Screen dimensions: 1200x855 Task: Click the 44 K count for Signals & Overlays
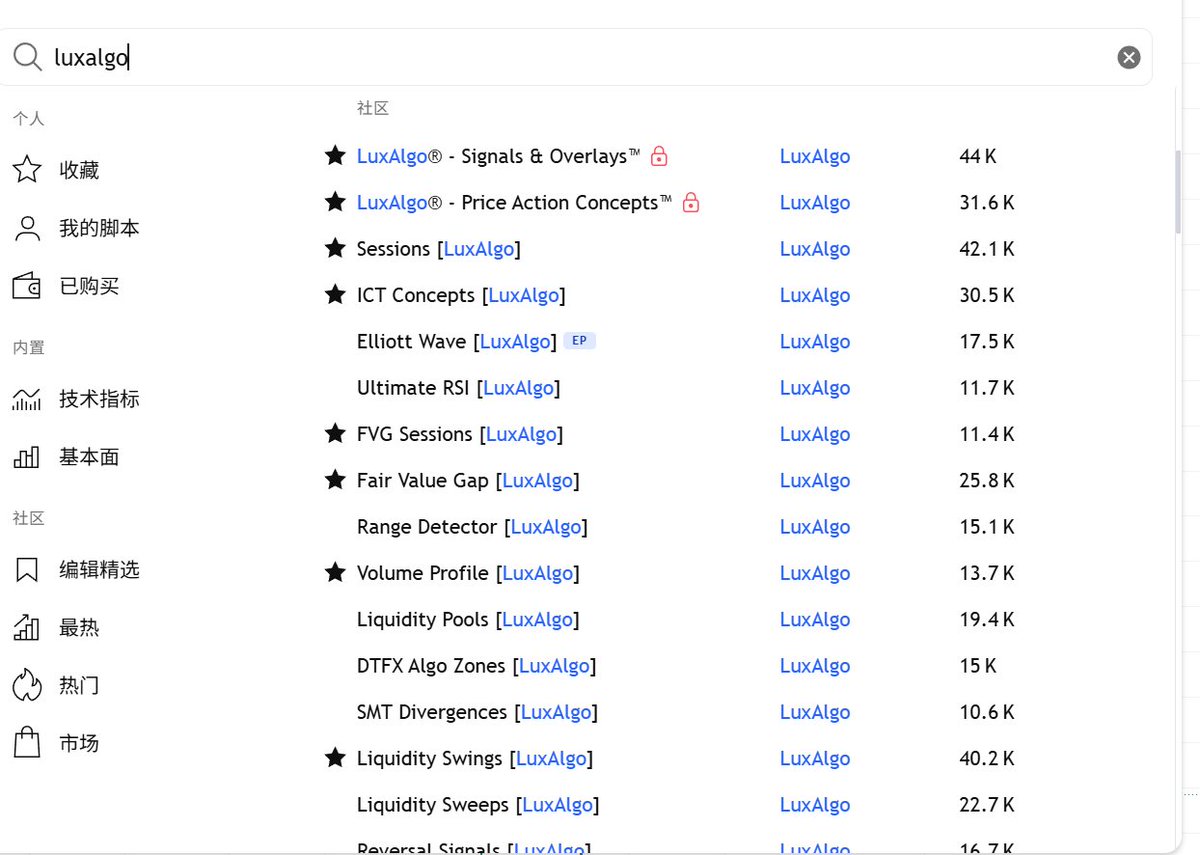point(978,156)
